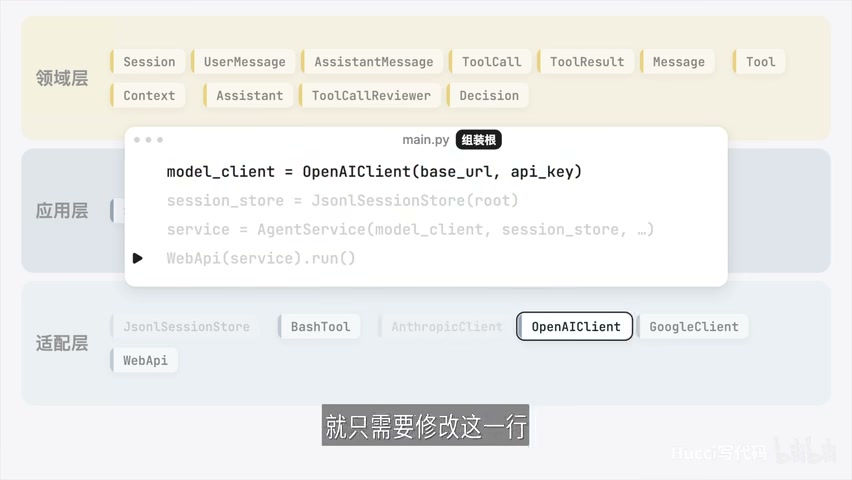Click the AnthropicClient chip
Viewport: 852px width, 480px height.
(x=446, y=327)
